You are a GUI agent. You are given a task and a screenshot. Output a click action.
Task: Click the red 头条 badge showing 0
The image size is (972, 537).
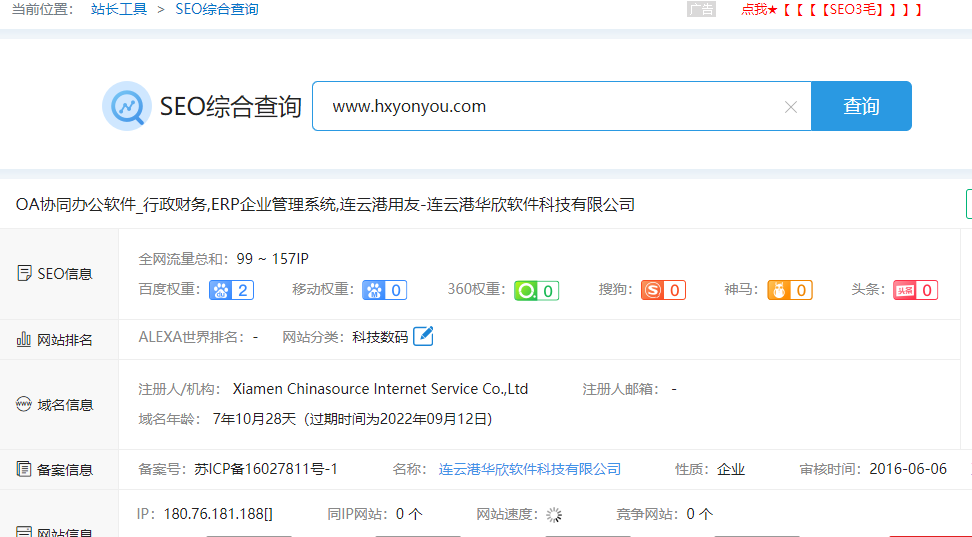(916, 290)
